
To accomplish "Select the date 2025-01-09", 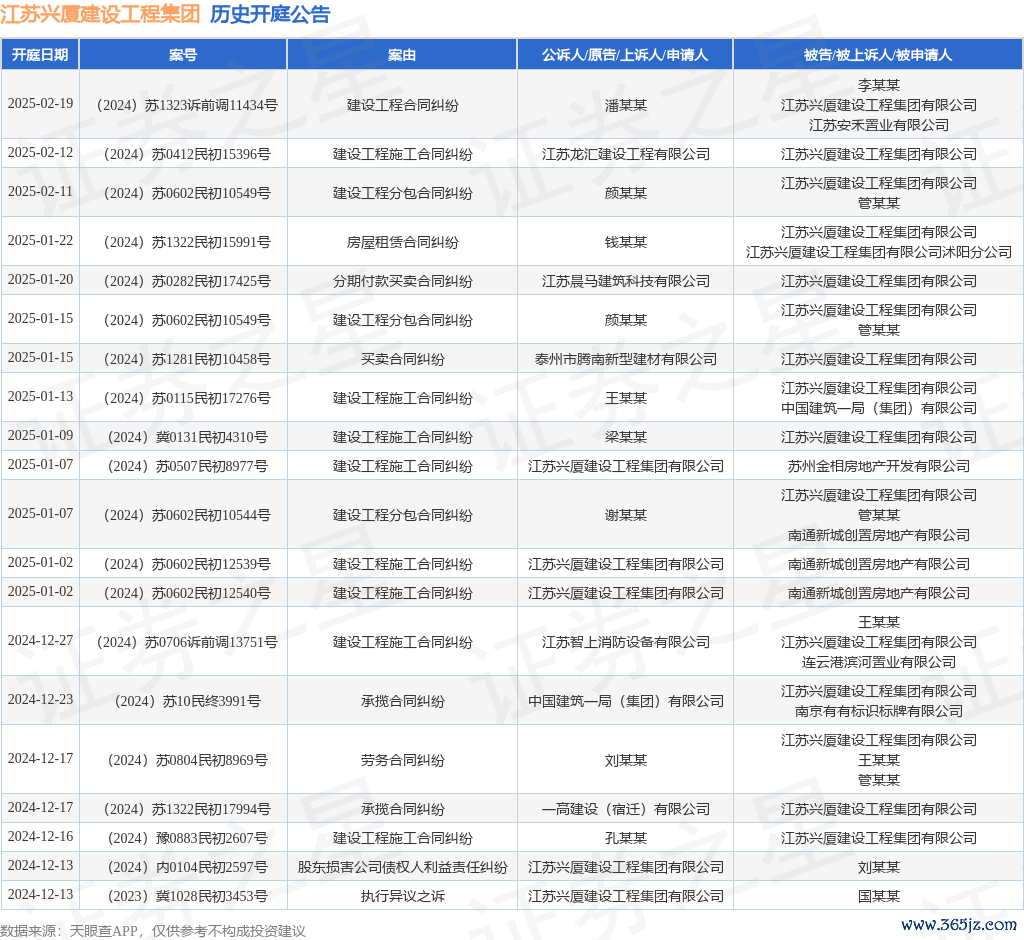I will [40, 436].
